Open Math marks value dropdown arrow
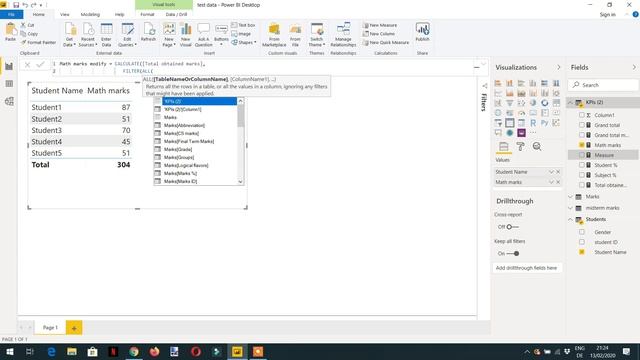The height and width of the screenshot is (360, 640). pyautogui.click(x=551, y=182)
